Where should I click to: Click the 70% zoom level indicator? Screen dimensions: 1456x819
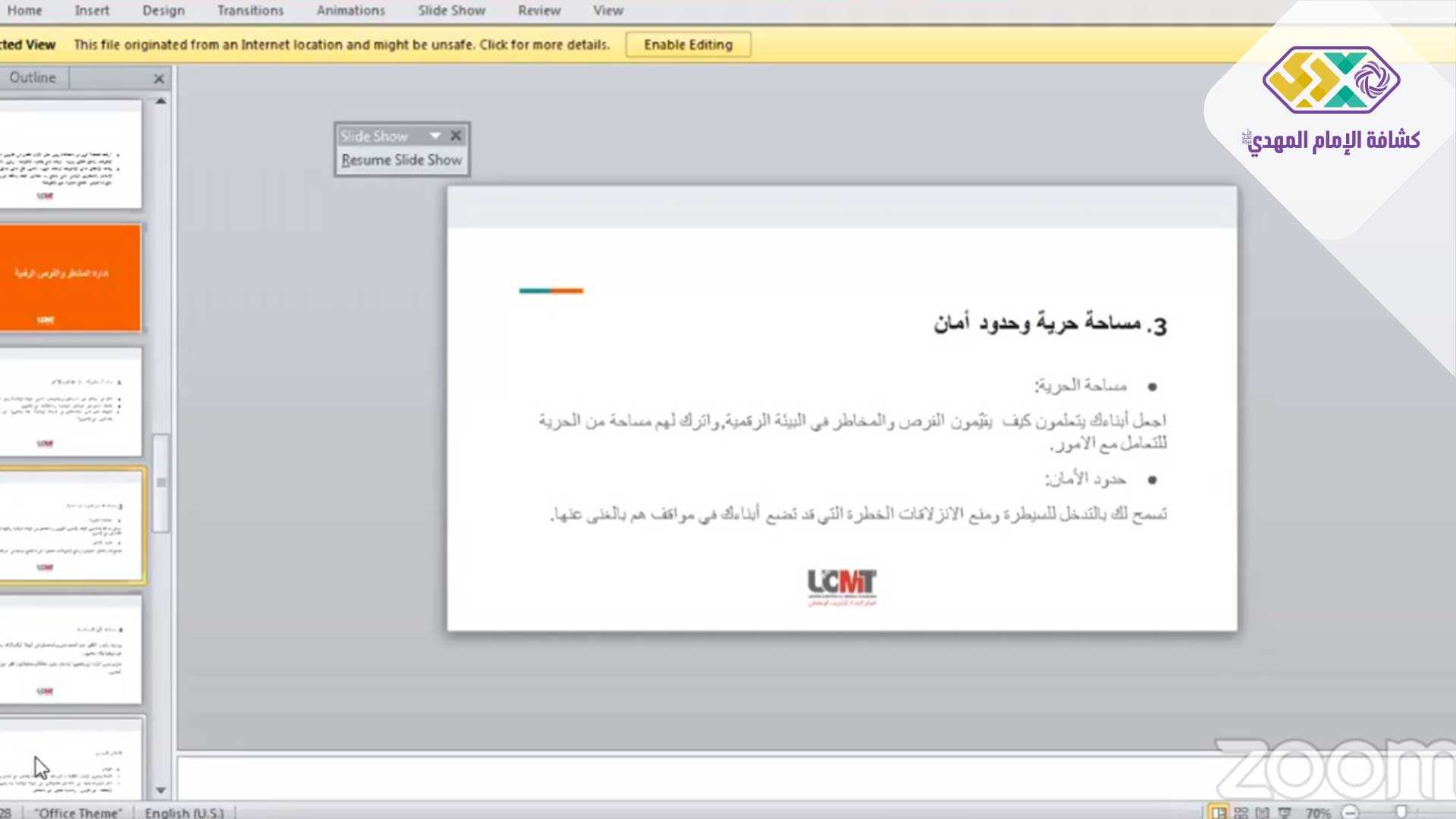click(x=1318, y=812)
